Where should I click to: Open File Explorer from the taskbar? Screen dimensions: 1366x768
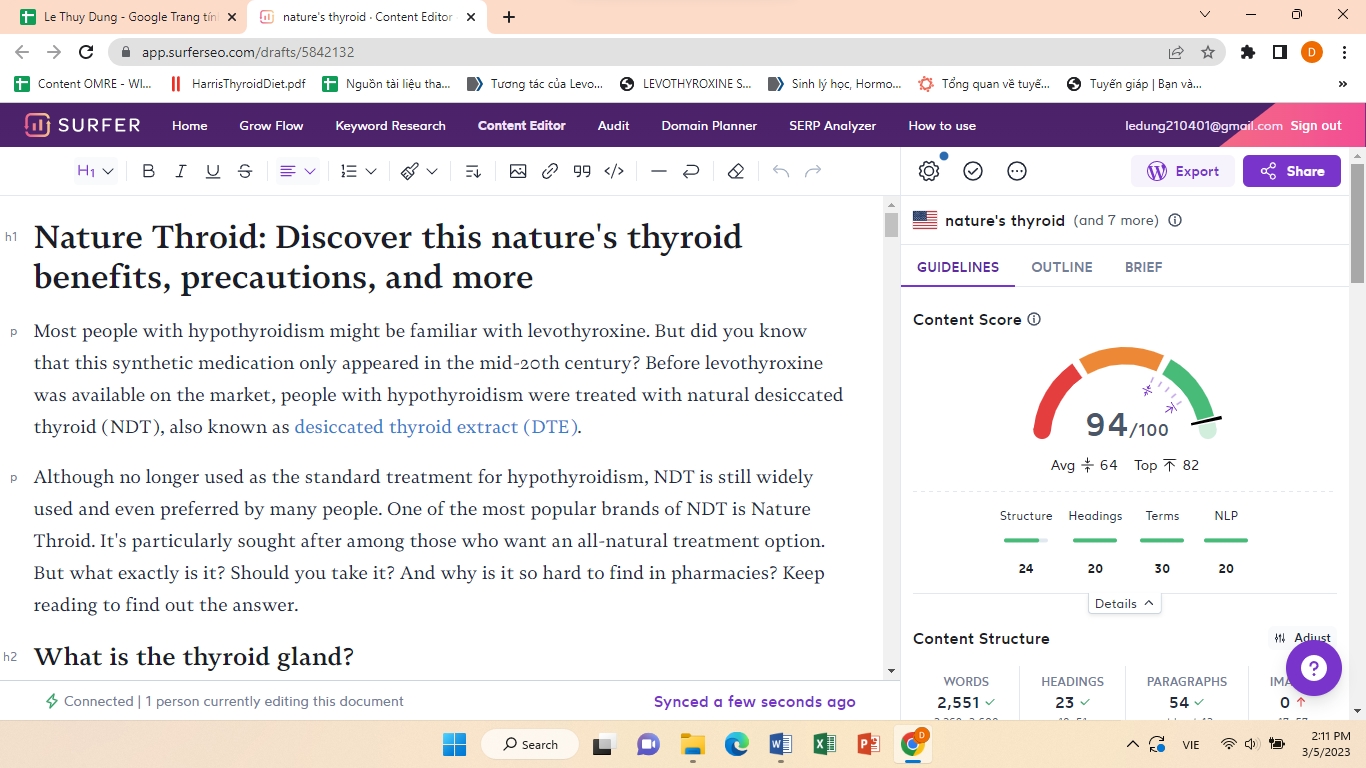692,744
